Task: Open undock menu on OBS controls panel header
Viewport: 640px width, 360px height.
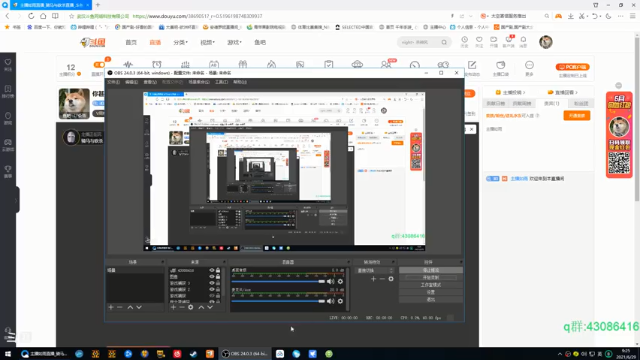Action: [x=461, y=262]
